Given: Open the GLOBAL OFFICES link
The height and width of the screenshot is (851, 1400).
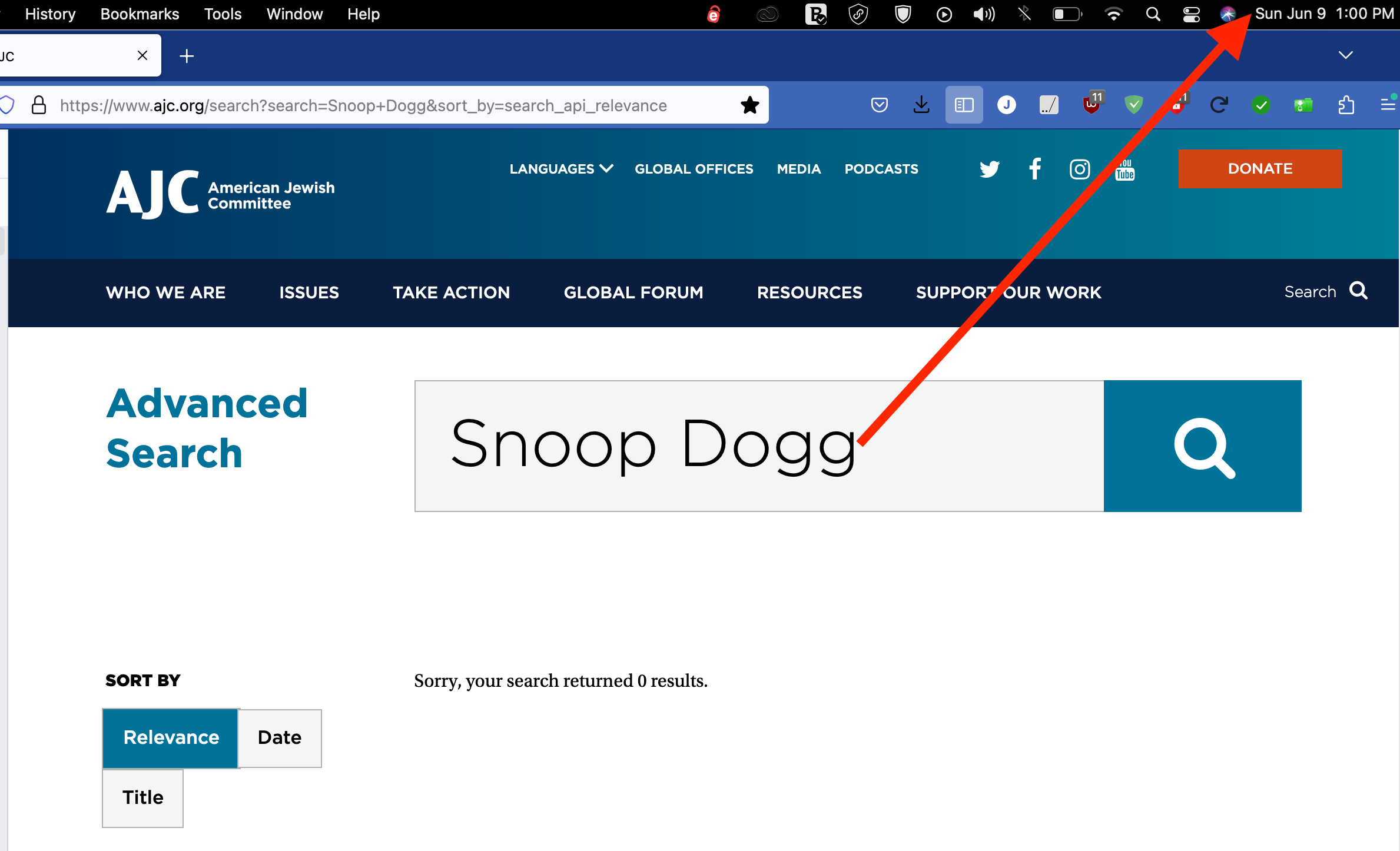Looking at the screenshot, I should click(x=694, y=169).
